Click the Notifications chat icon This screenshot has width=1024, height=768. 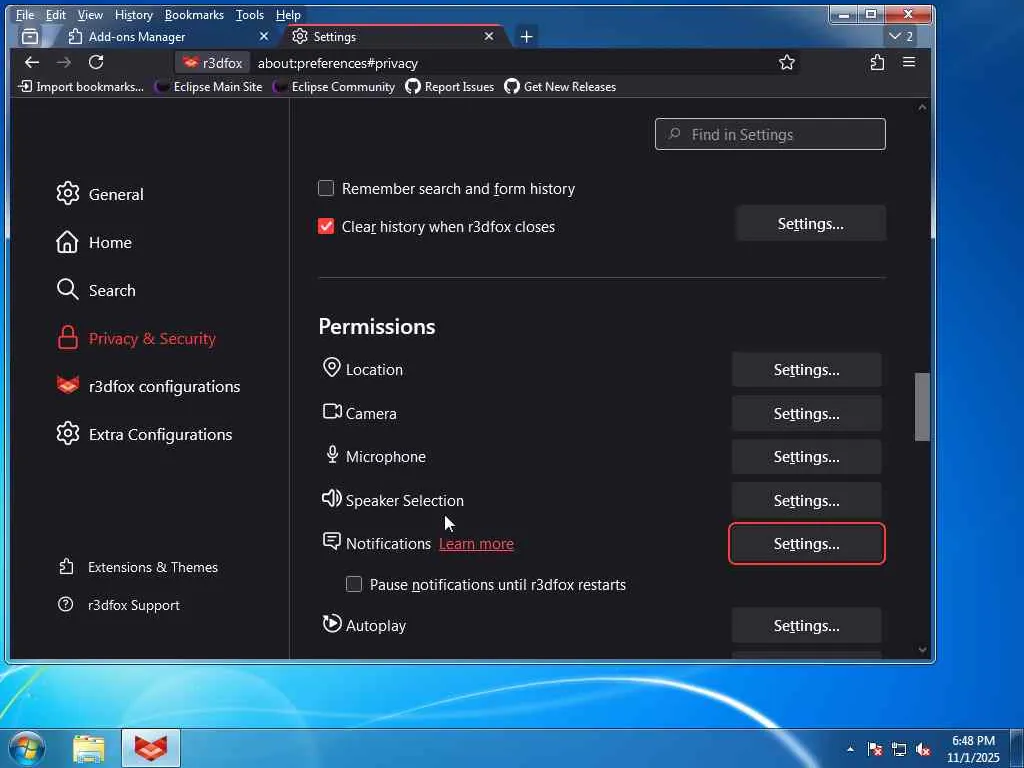pyautogui.click(x=332, y=541)
